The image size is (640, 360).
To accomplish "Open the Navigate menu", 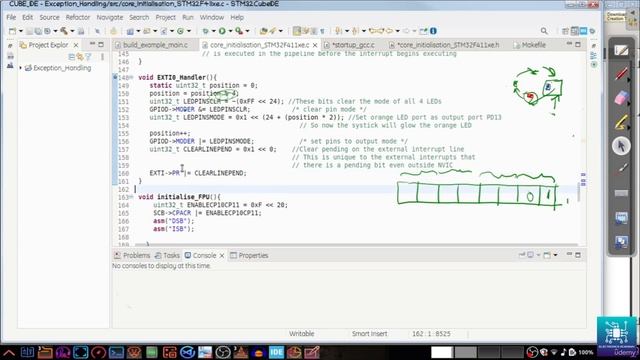I will pos(110,18).
